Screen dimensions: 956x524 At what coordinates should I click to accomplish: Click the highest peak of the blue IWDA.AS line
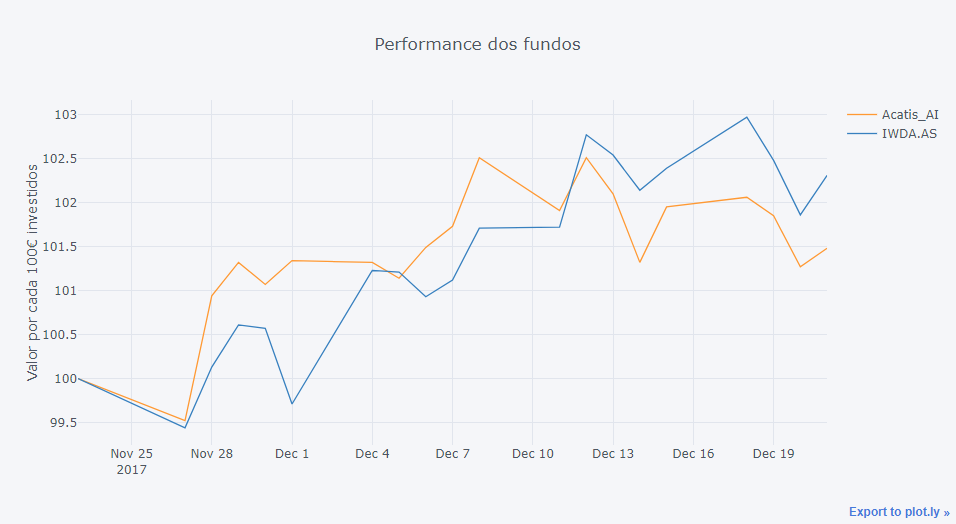[x=746, y=117]
